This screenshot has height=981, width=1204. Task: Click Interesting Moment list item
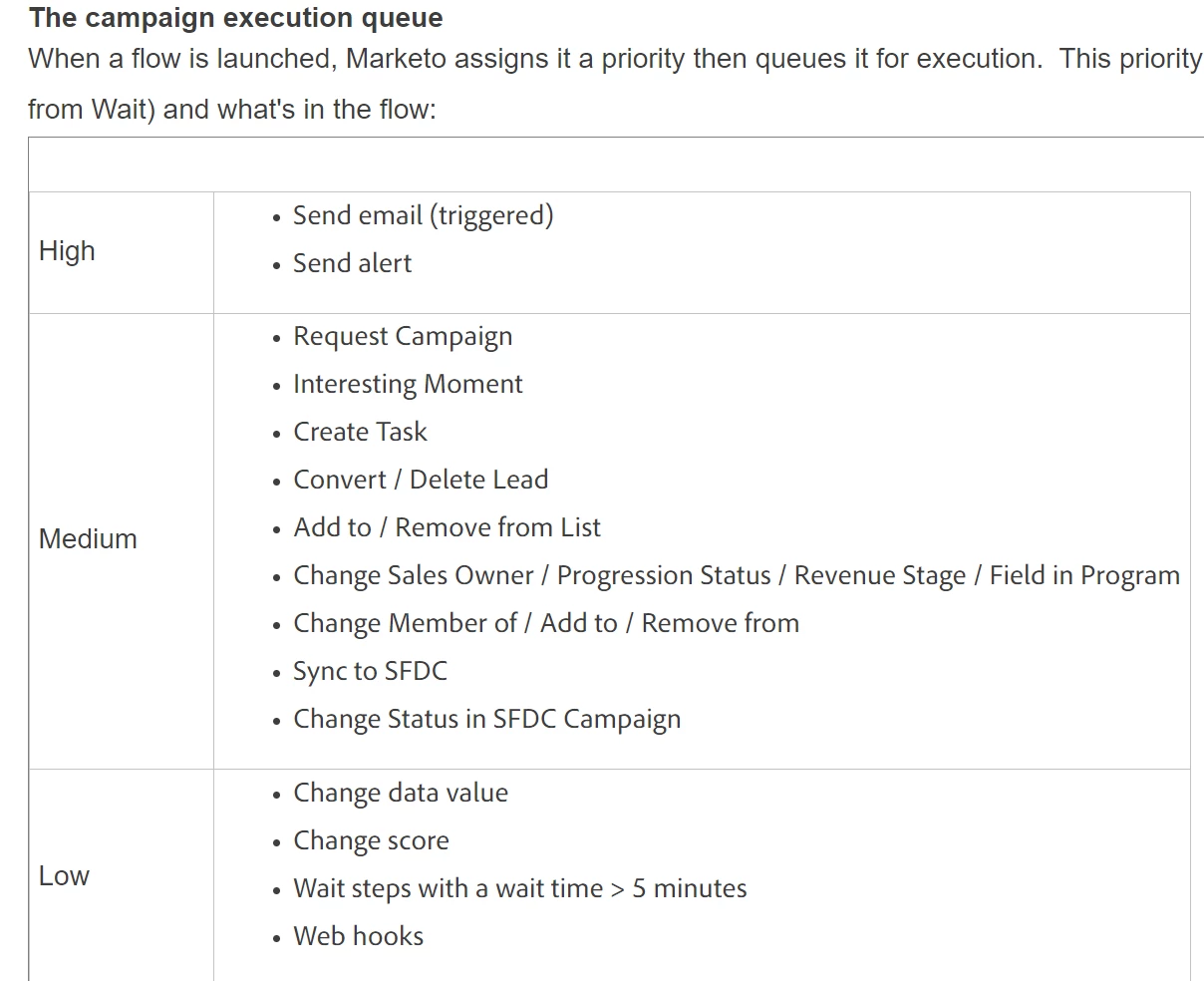point(408,384)
